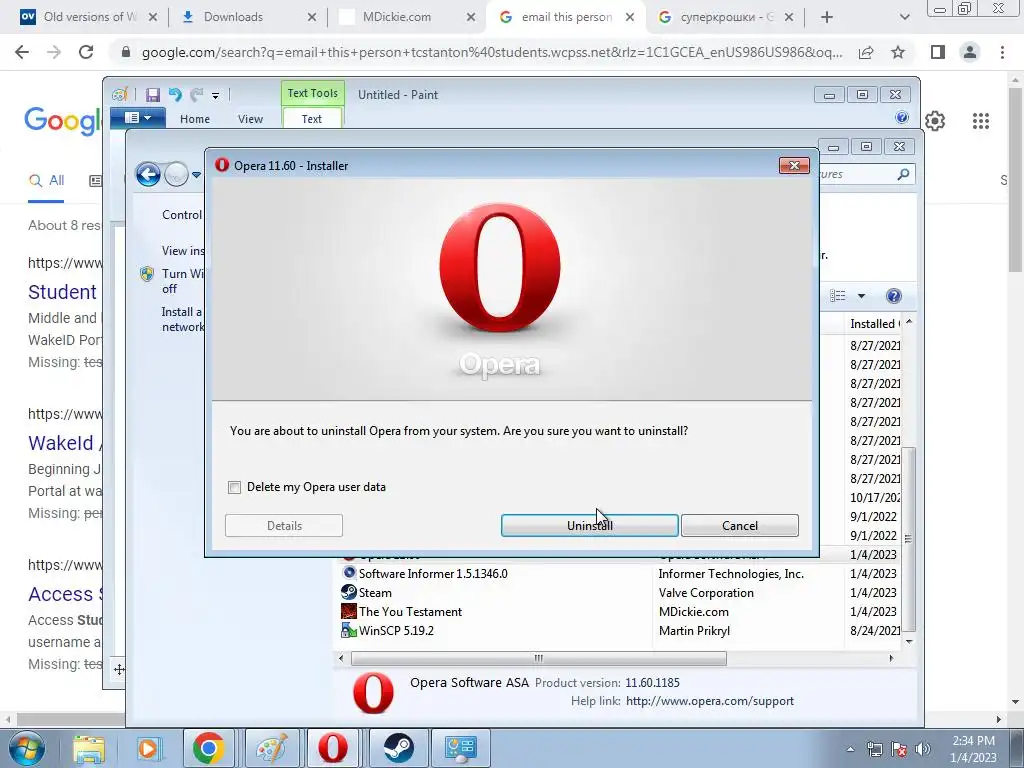Click the share page icon in address bar
The image size is (1024, 768).
pos(866,52)
